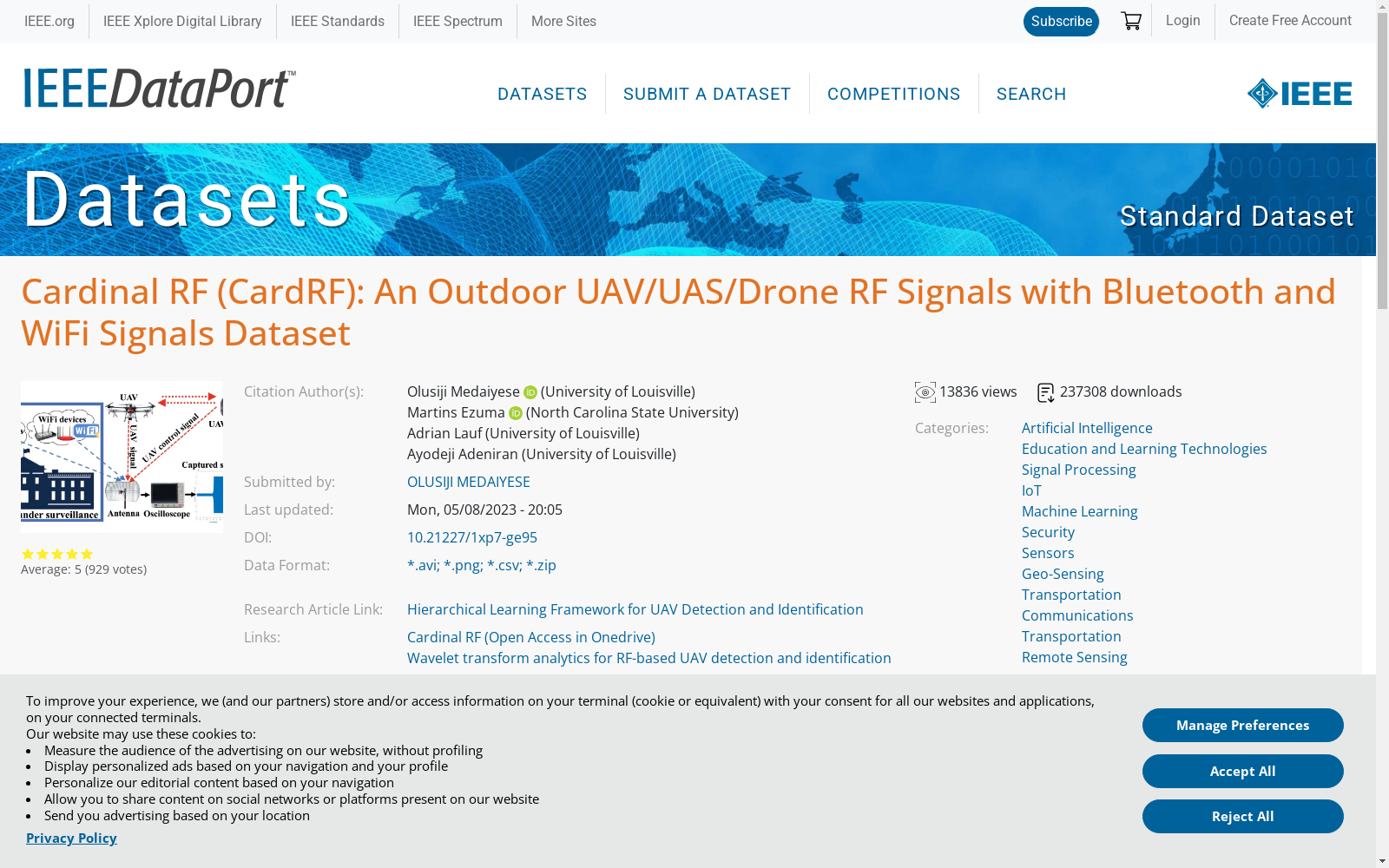Viewport: 1389px width, 868px height.
Task: Select Artificial Intelligence category
Action: point(1087,428)
